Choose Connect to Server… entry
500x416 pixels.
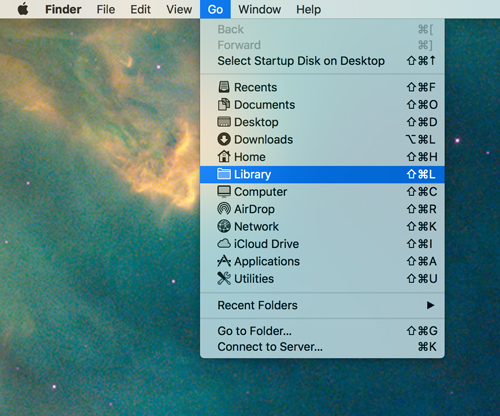[322, 347]
